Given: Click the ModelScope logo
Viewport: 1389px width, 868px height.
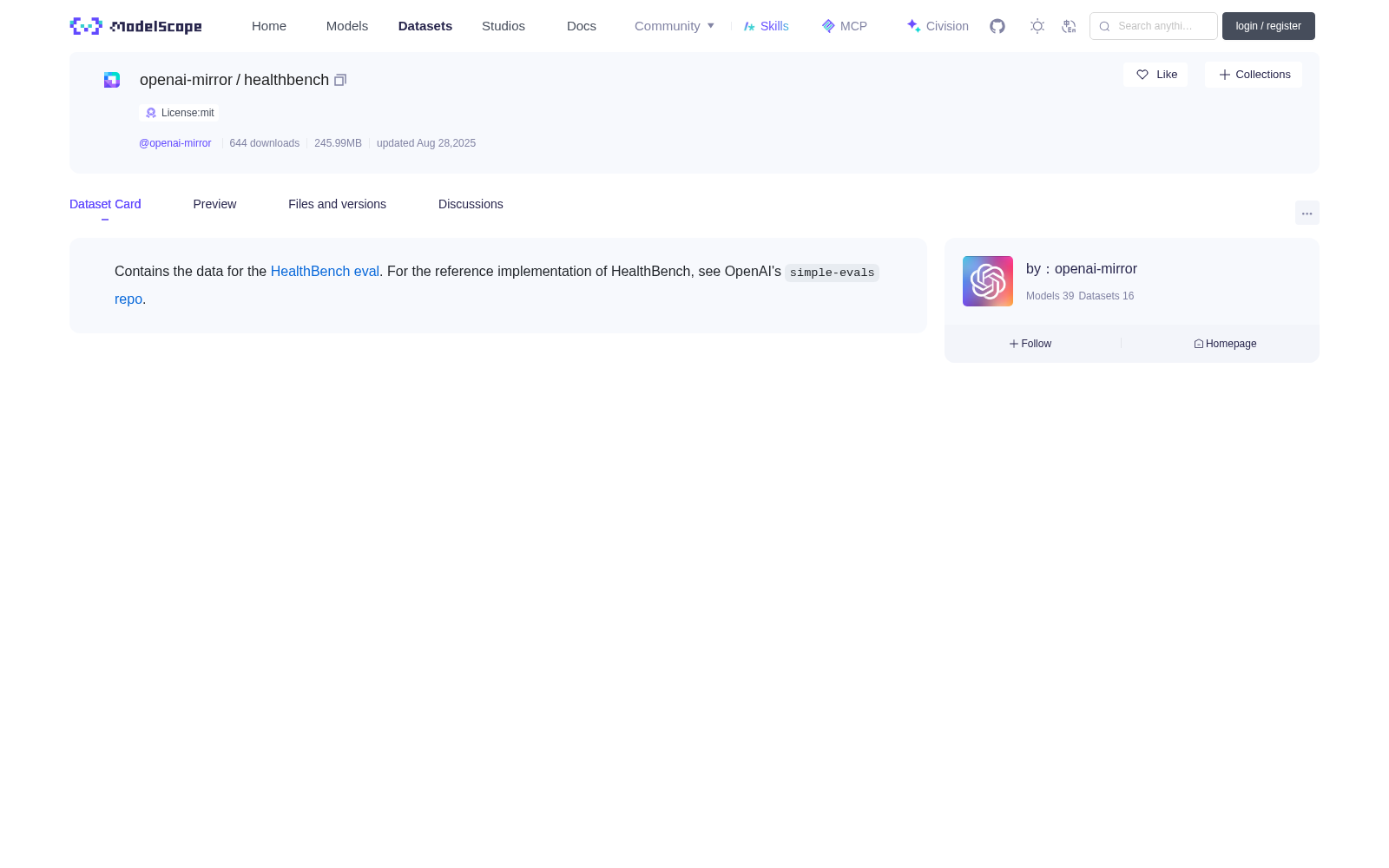Looking at the screenshot, I should (135, 26).
